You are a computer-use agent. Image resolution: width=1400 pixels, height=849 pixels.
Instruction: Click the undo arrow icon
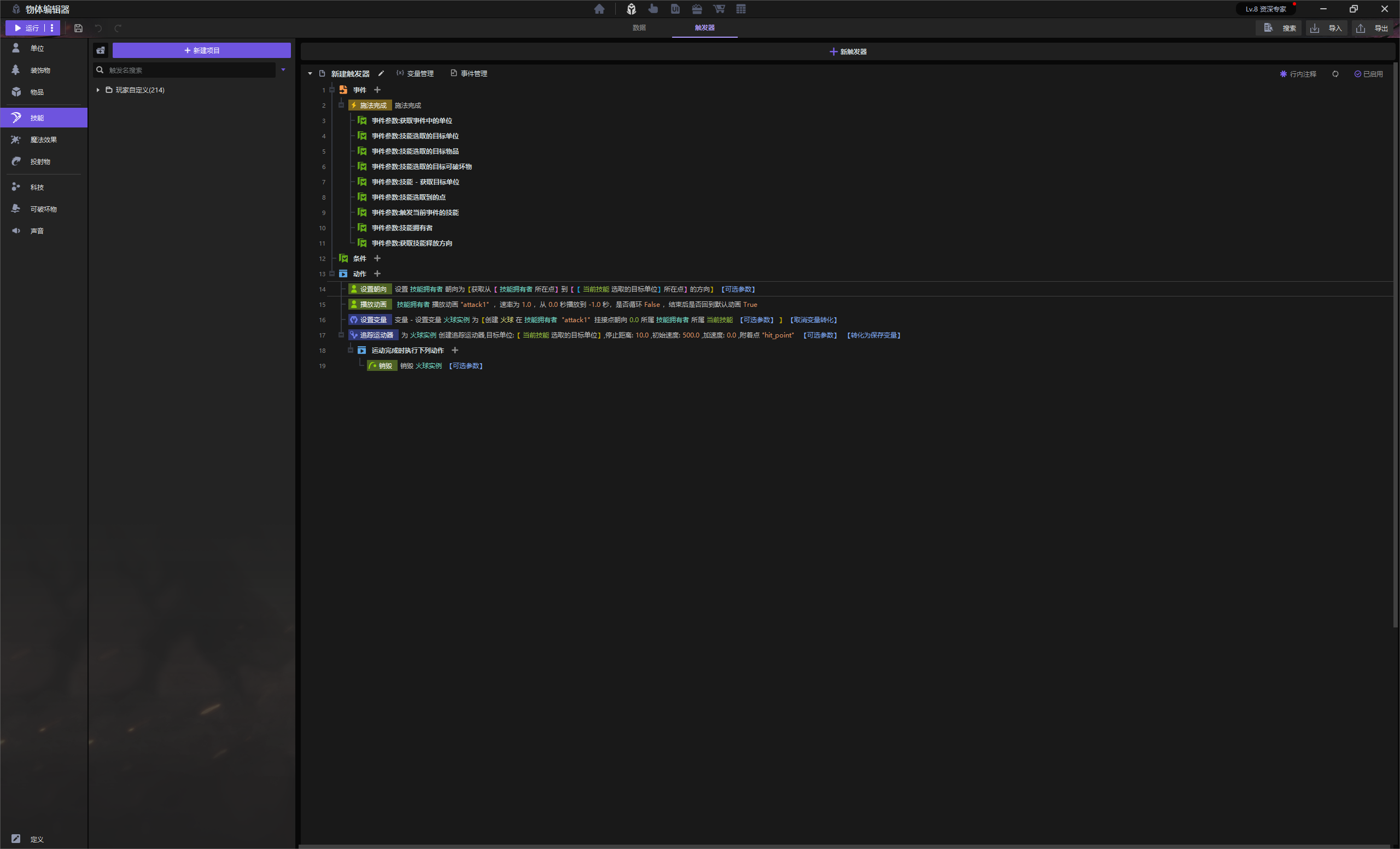pos(98,28)
